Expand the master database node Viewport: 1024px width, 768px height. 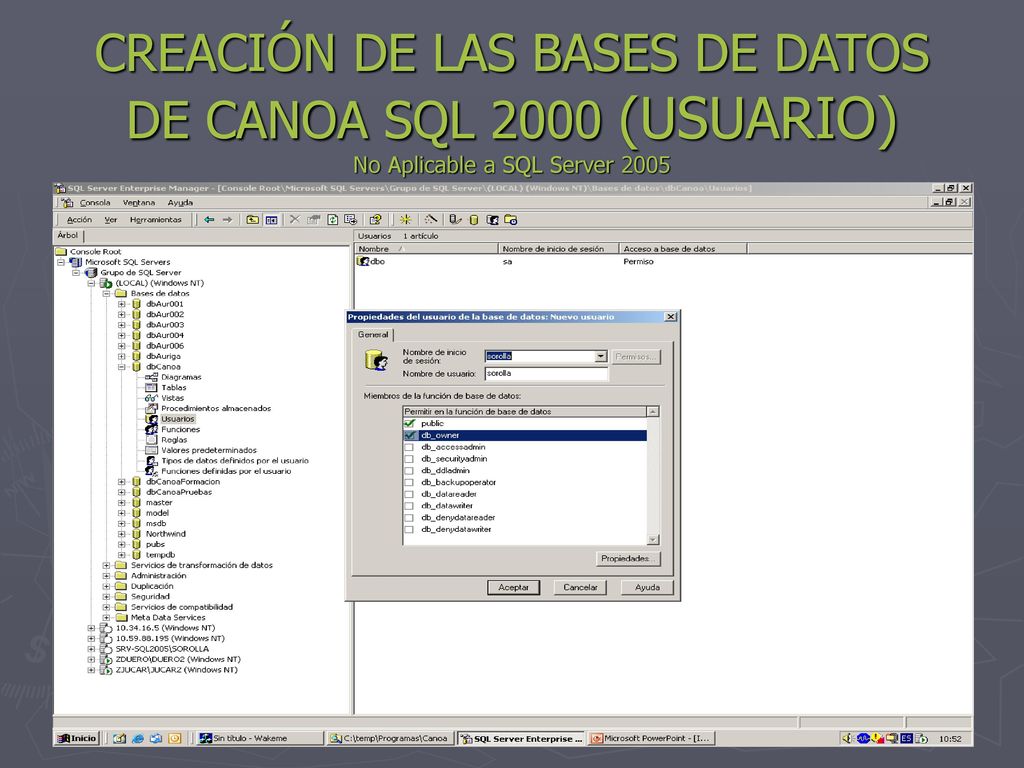click(121, 502)
